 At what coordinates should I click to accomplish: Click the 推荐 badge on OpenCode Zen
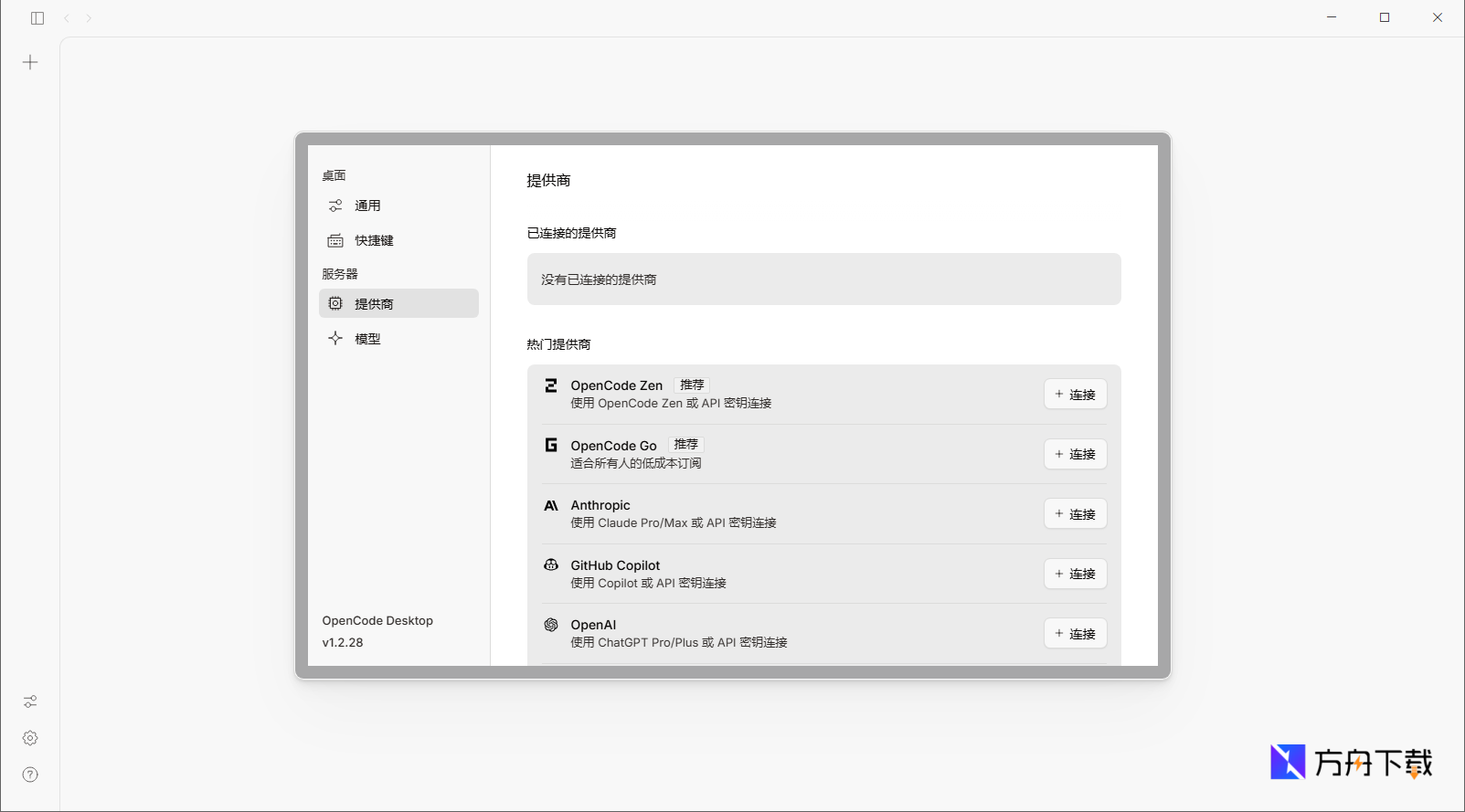(692, 385)
